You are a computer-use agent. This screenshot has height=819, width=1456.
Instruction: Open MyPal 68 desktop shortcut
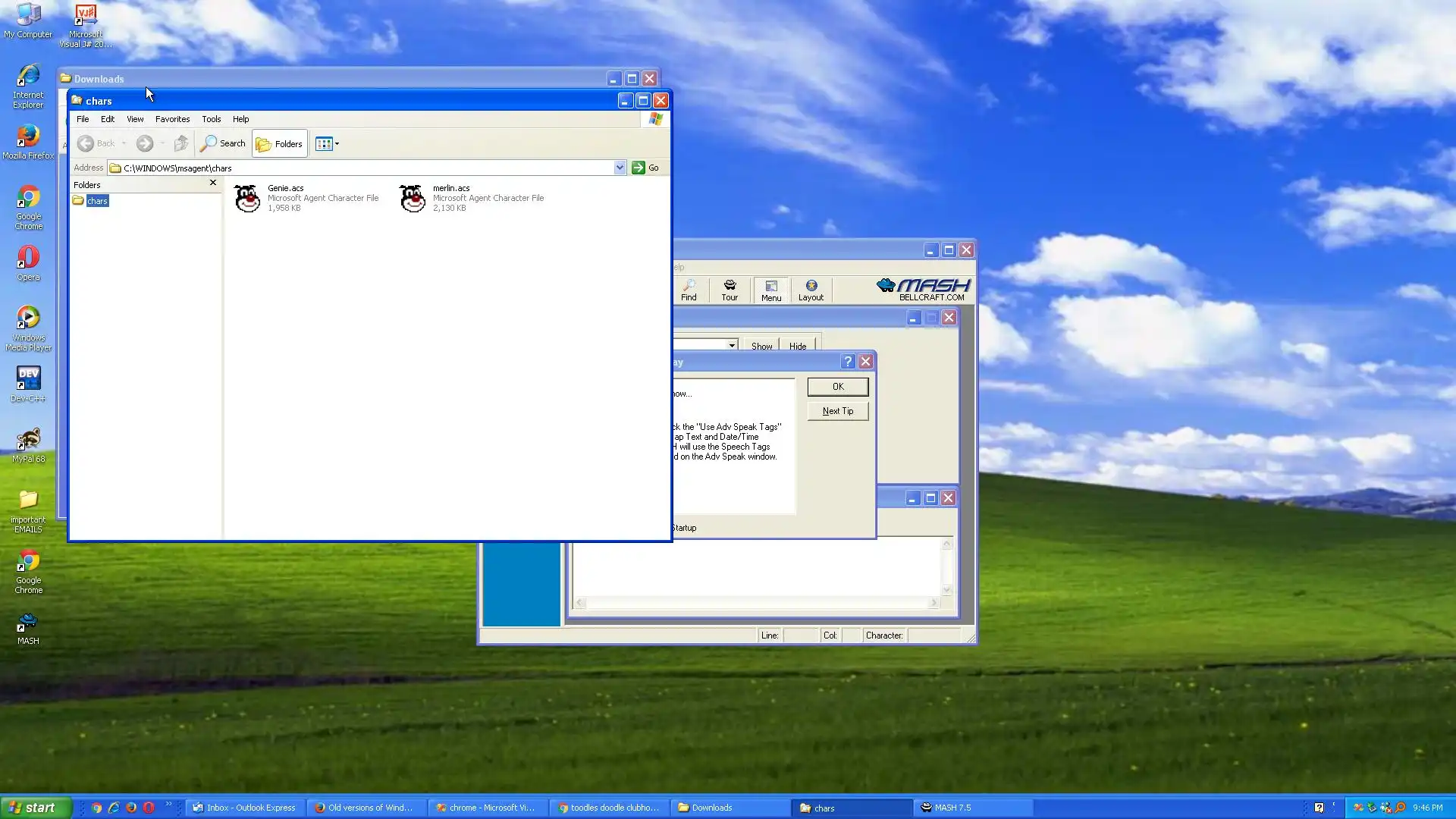click(28, 444)
